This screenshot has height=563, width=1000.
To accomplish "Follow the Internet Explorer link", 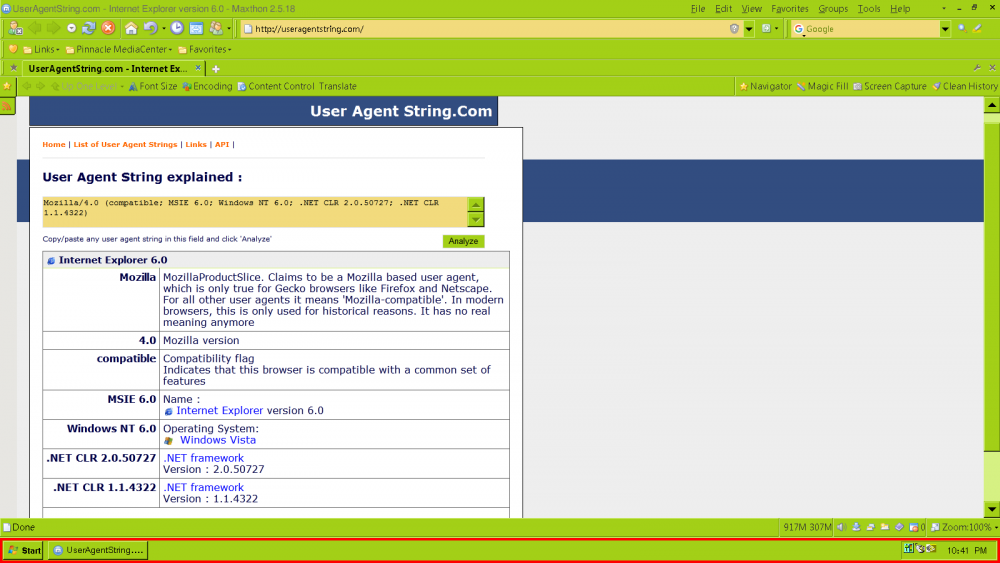I will (219, 411).
